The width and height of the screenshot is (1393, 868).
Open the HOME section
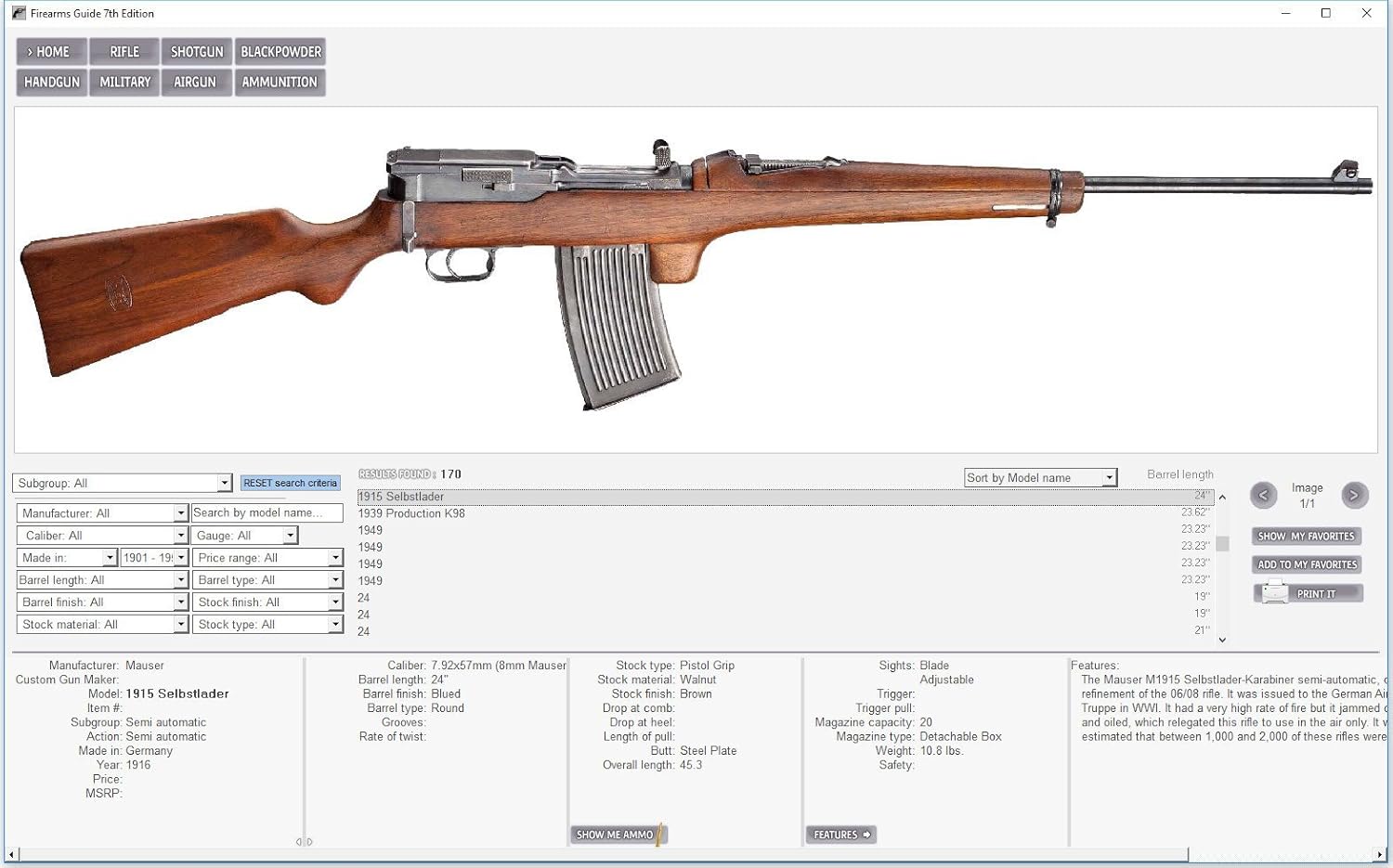point(51,52)
